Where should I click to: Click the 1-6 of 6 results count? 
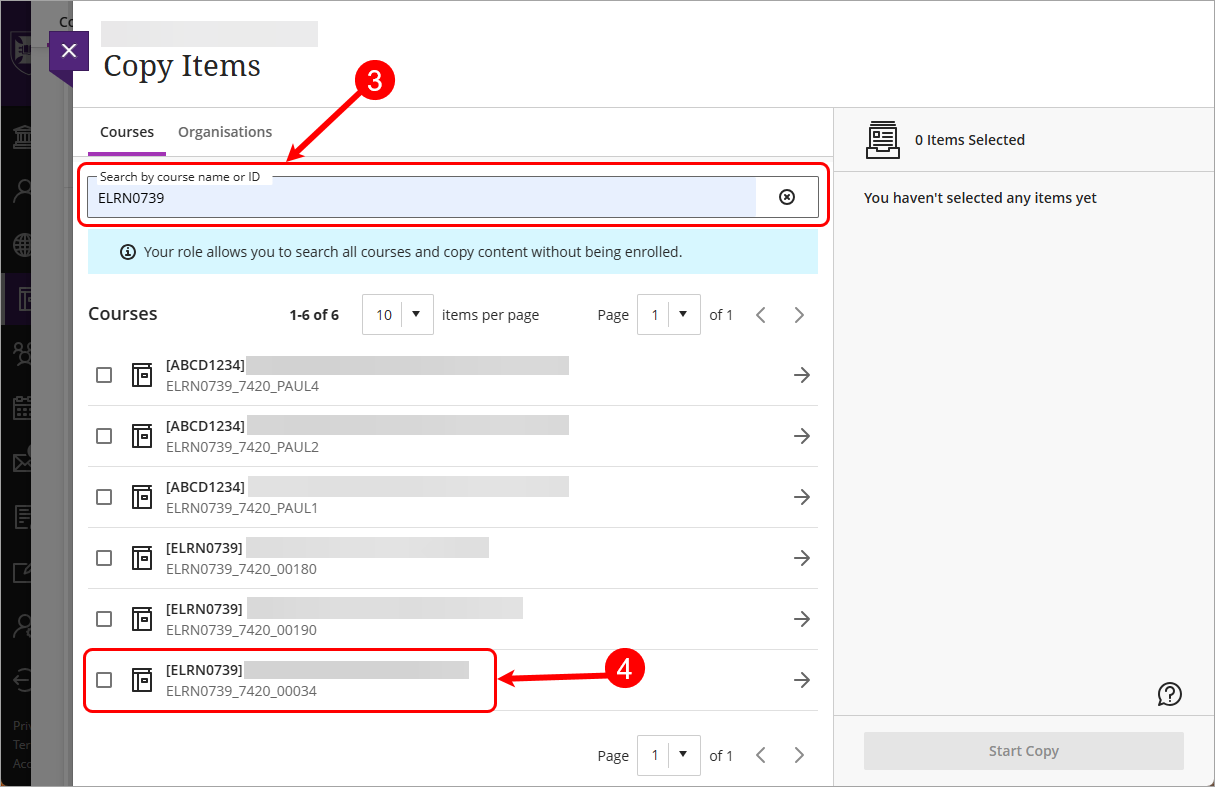(314, 315)
